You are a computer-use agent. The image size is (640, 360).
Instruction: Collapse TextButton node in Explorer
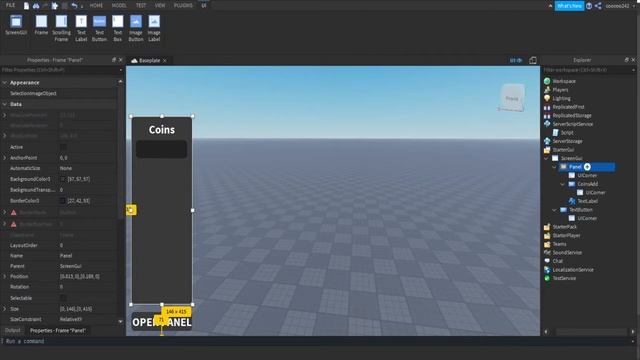[554, 210]
